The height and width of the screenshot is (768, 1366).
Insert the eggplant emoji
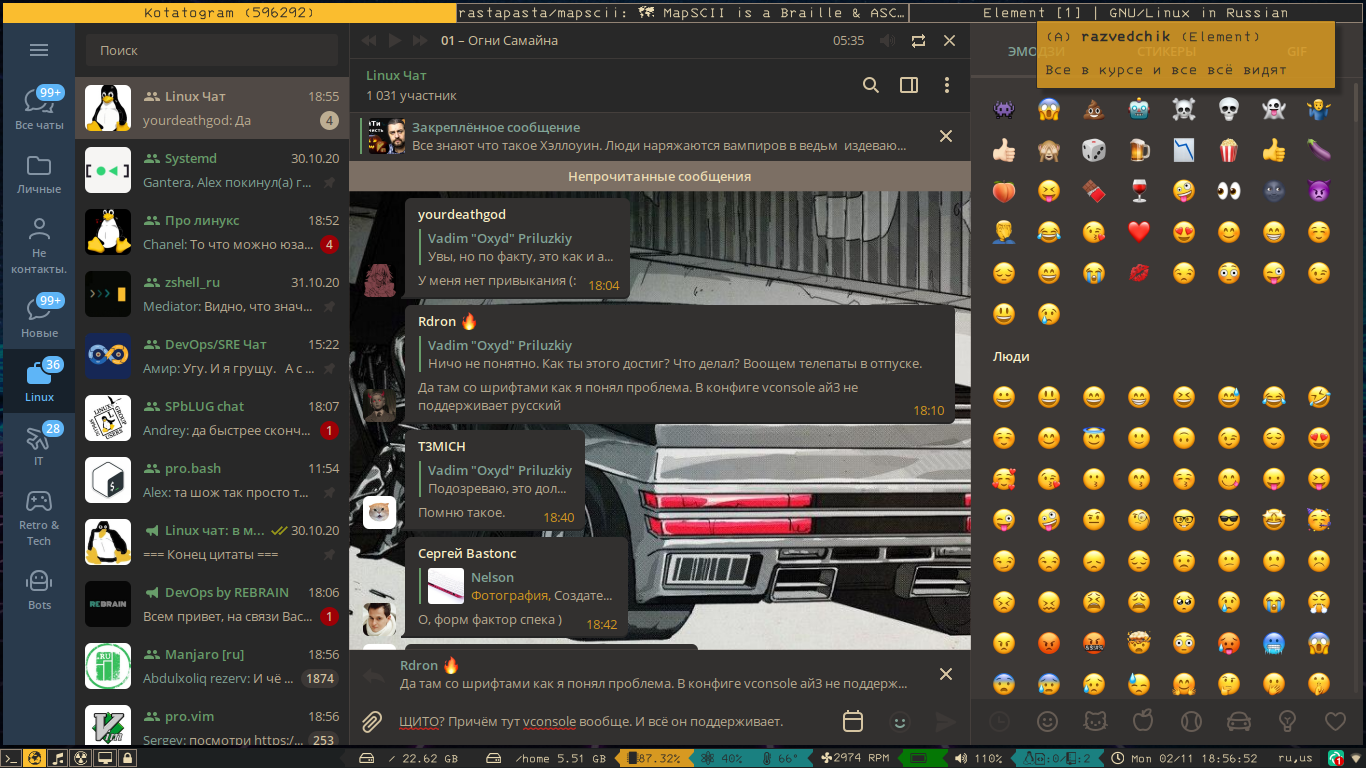click(x=1319, y=150)
